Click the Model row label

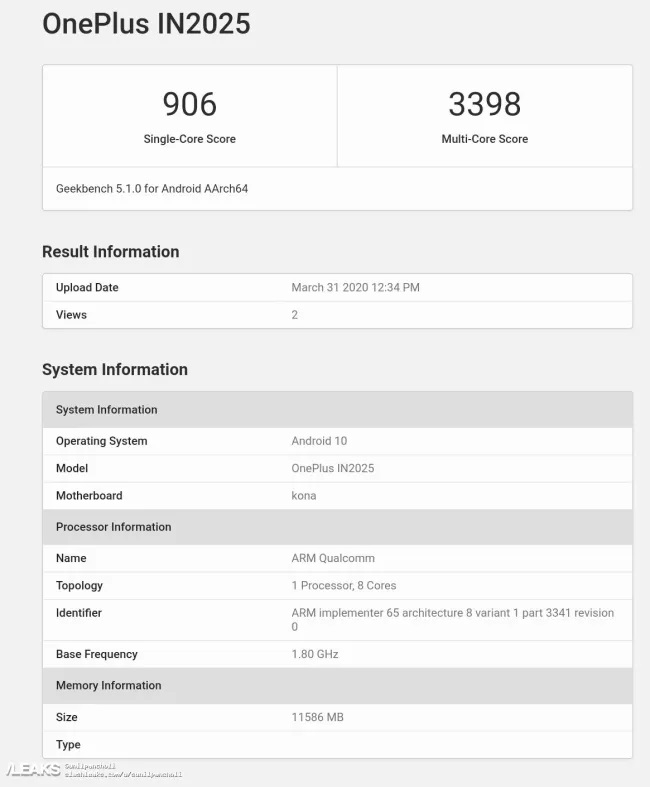(72, 468)
